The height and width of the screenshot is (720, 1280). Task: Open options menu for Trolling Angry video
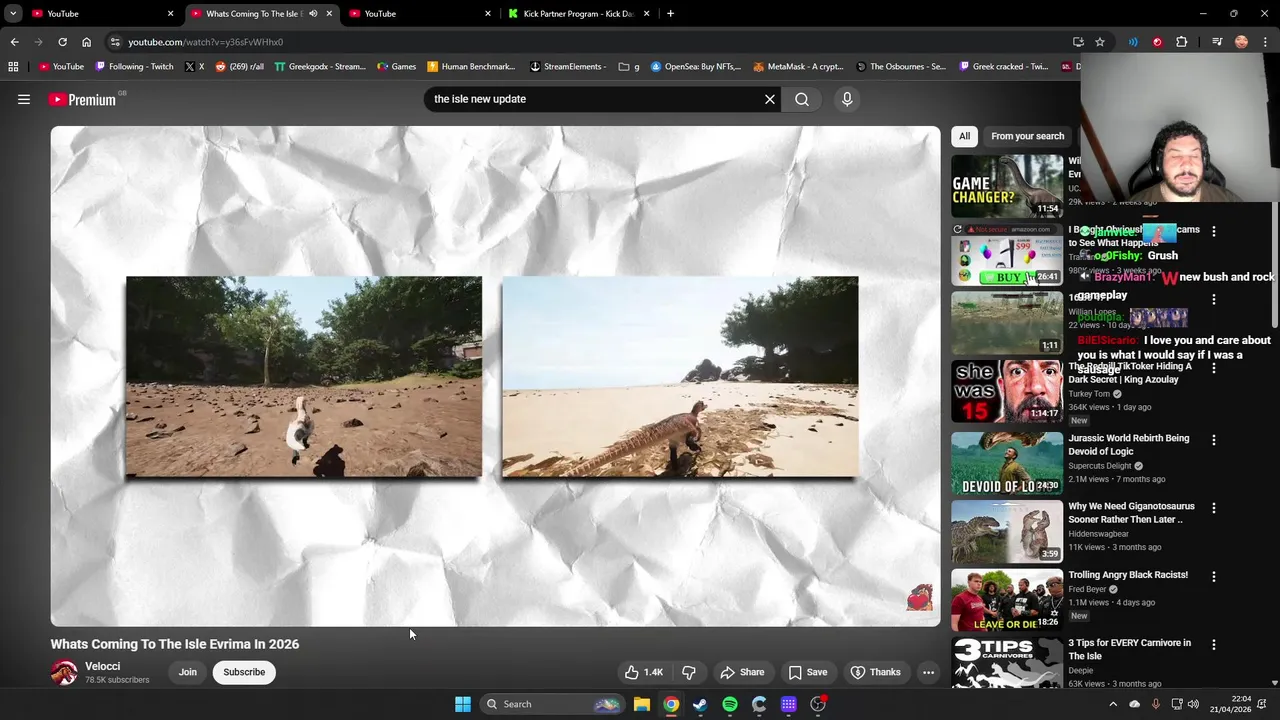click(1214, 577)
